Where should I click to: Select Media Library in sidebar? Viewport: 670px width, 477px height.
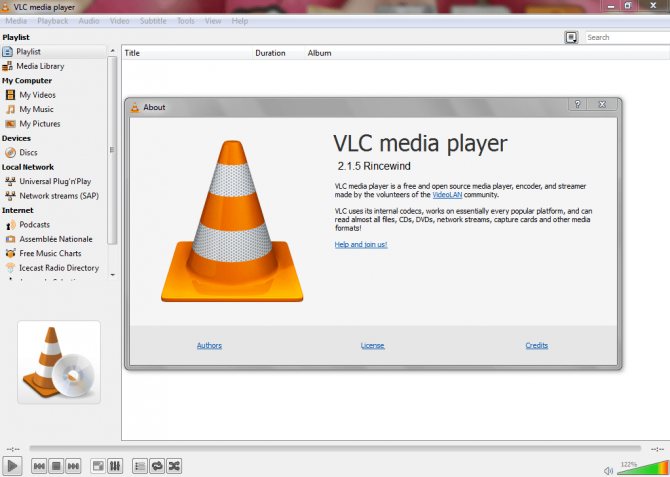pyautogui.click(x=40, y=66)
